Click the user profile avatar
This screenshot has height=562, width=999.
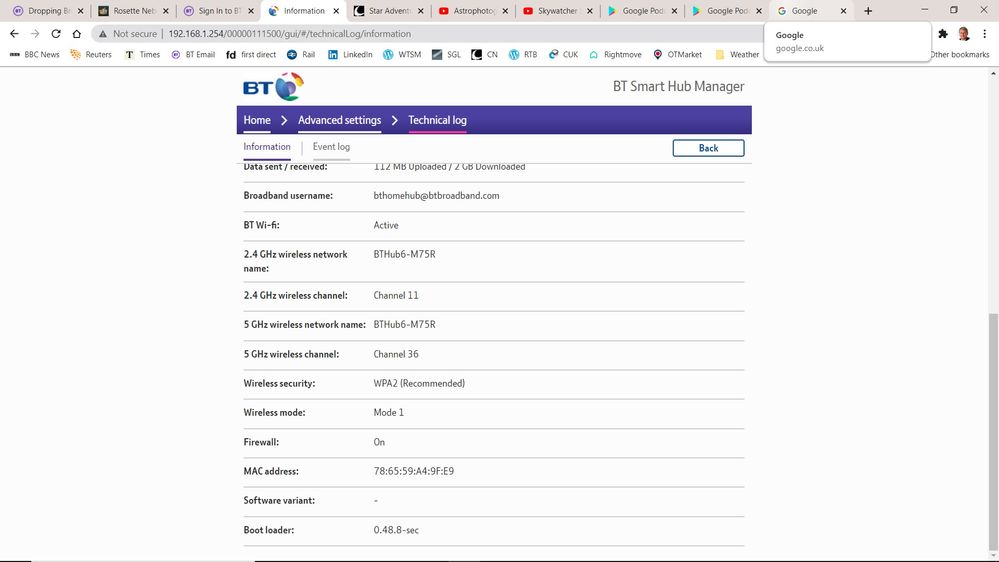963,33
